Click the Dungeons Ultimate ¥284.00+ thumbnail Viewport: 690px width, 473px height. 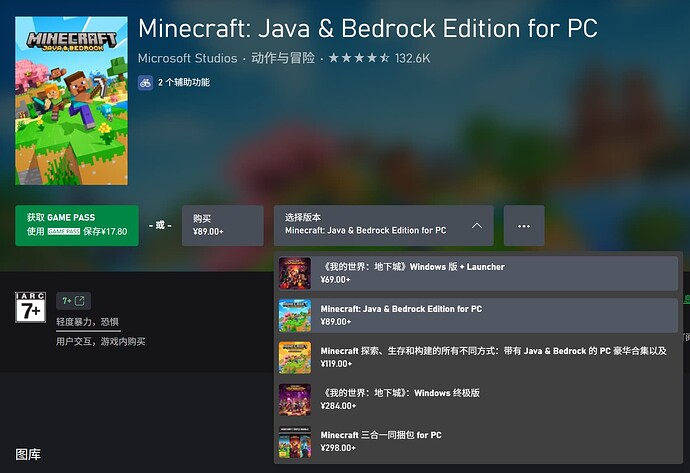(x=295, y=400)
